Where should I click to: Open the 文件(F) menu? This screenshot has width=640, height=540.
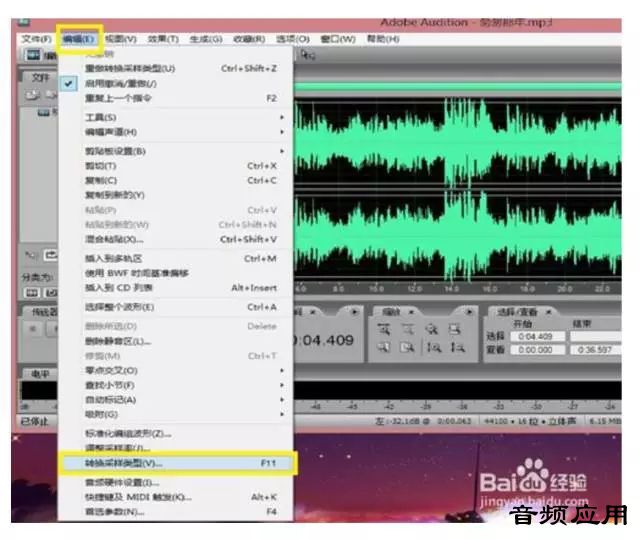coord(36,39)
